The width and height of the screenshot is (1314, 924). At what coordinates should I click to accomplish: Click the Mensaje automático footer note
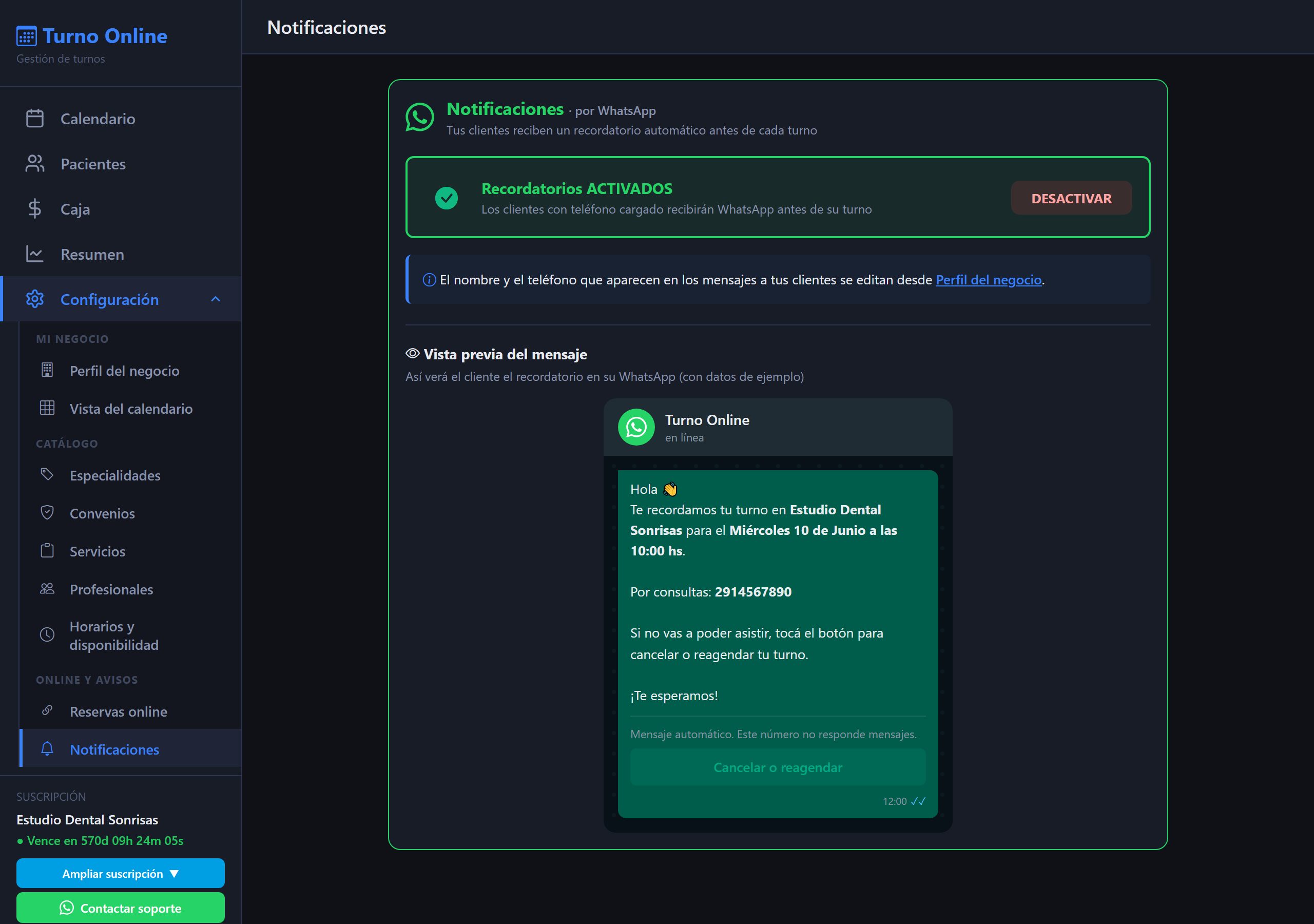coord(773,734)
